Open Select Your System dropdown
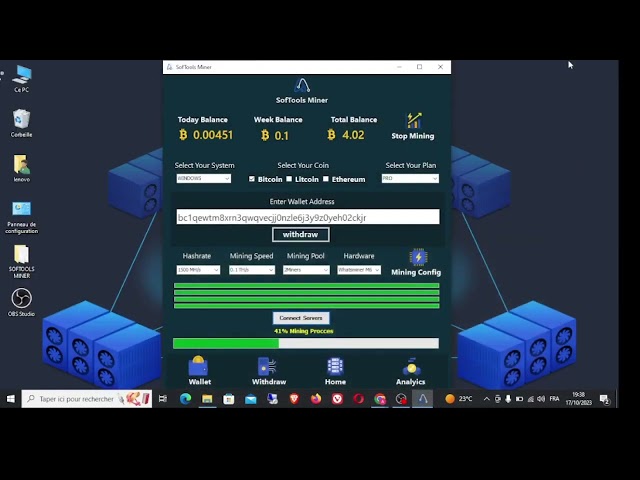This screenshot has width=640, height=480. (204, 178)
